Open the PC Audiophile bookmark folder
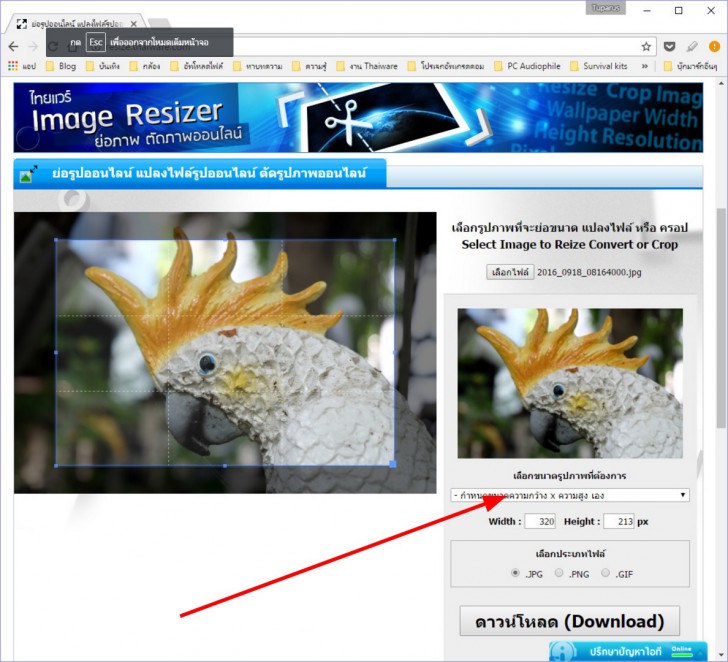This screenshot has width=728, height=662. pyautogui.click(x=527, y=66)
